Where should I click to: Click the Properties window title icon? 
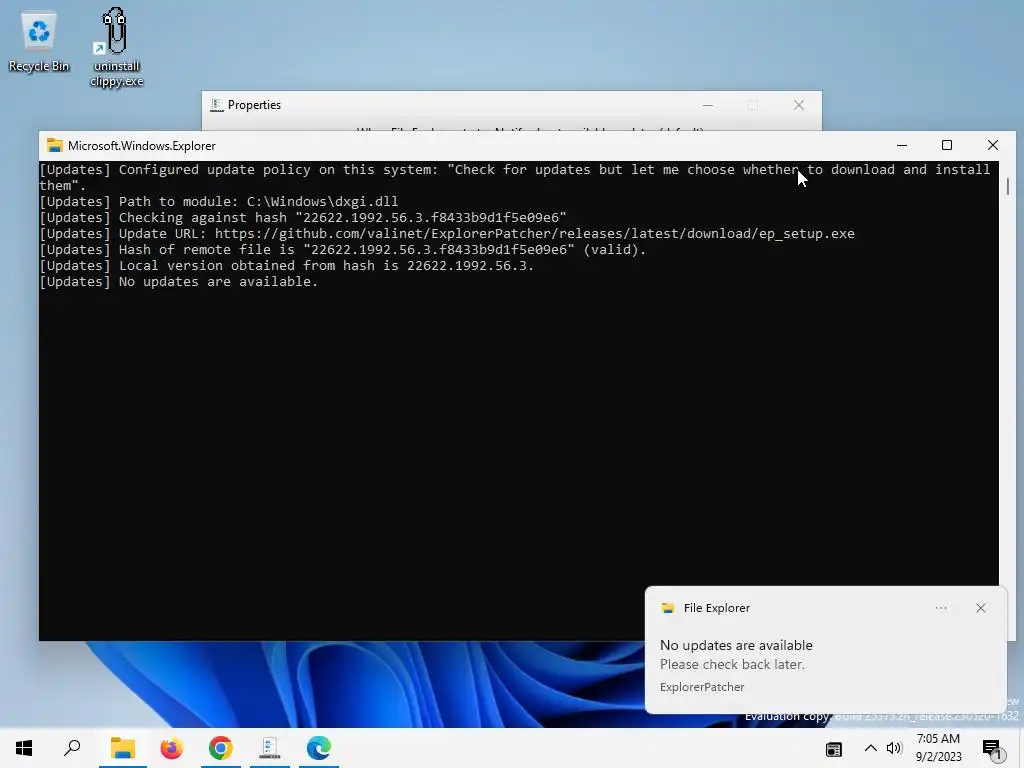[217, 105]
